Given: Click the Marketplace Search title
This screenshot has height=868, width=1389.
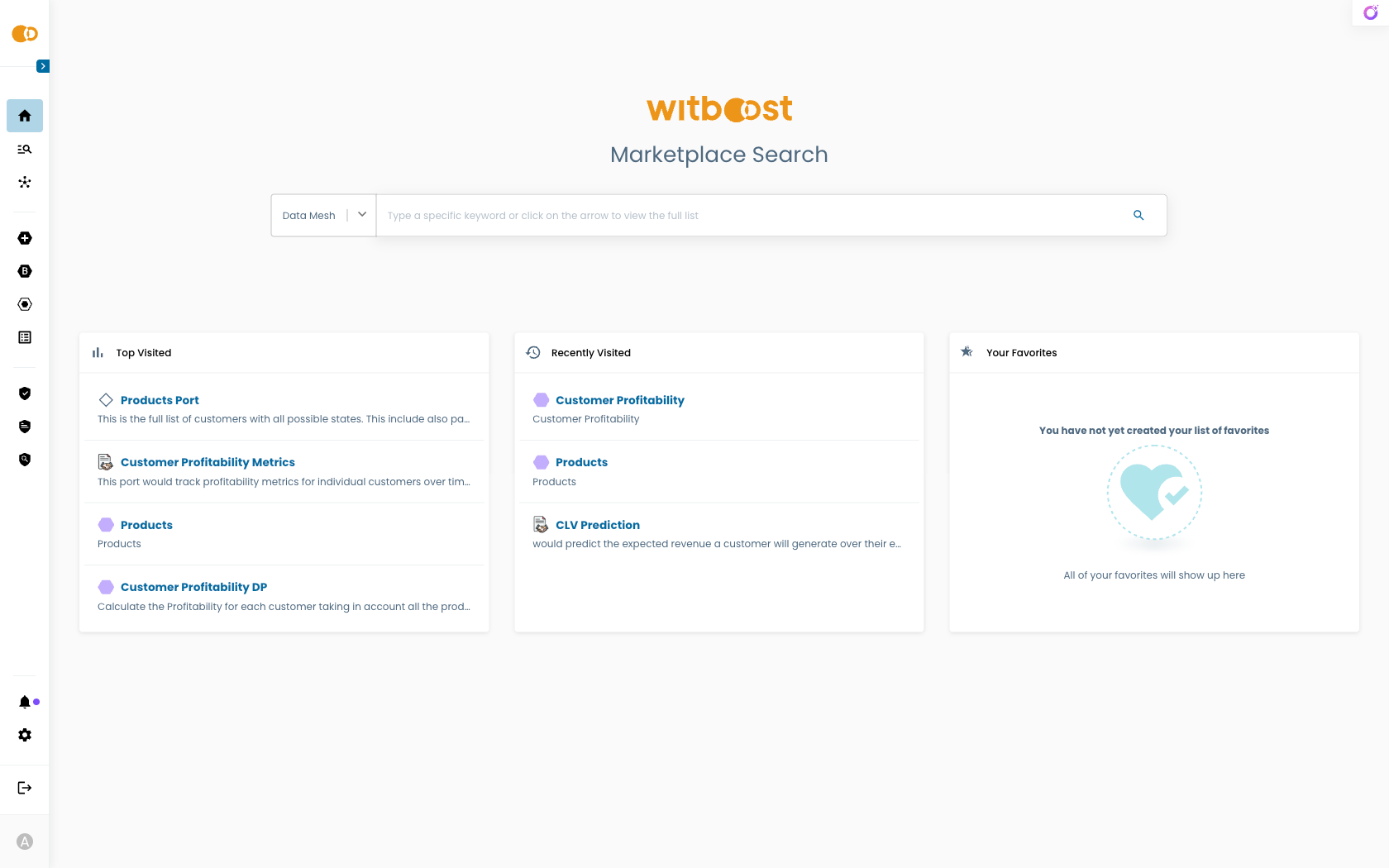Looking at the screenshot, I should (719, 155).
